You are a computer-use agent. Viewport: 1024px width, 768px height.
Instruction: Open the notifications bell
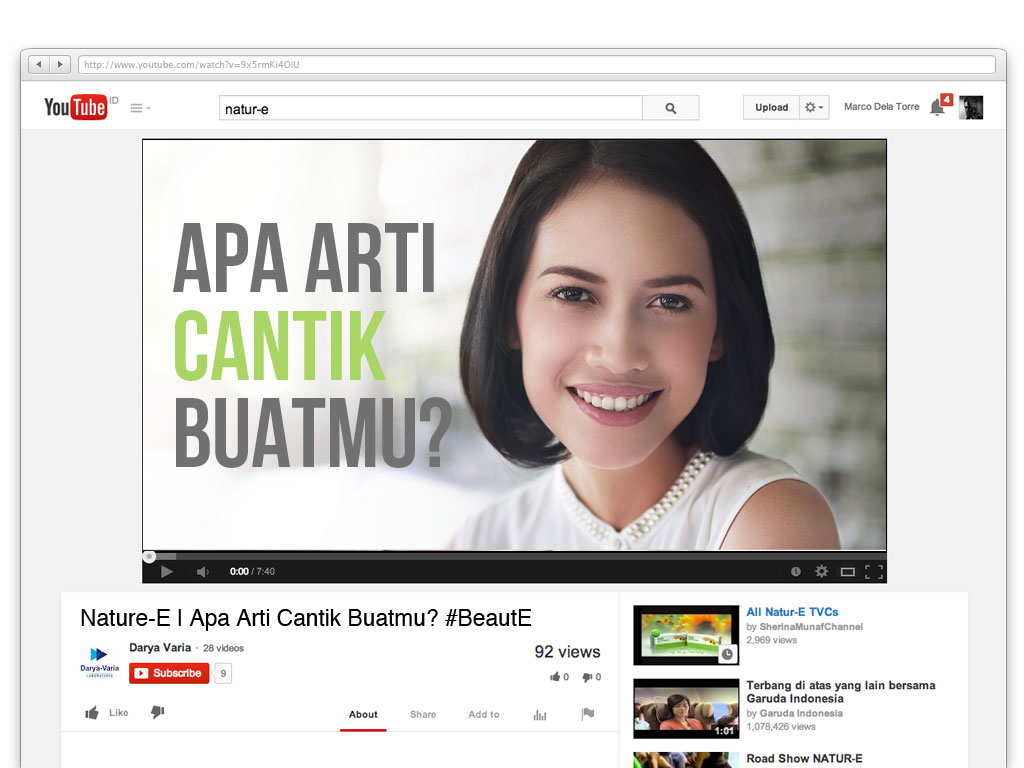pos(937,107)
